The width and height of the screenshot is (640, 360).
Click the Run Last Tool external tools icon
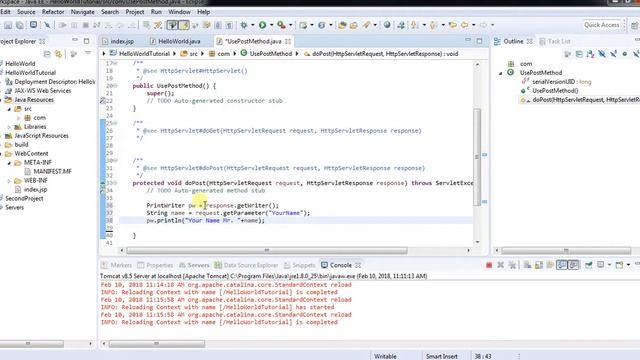281,25
